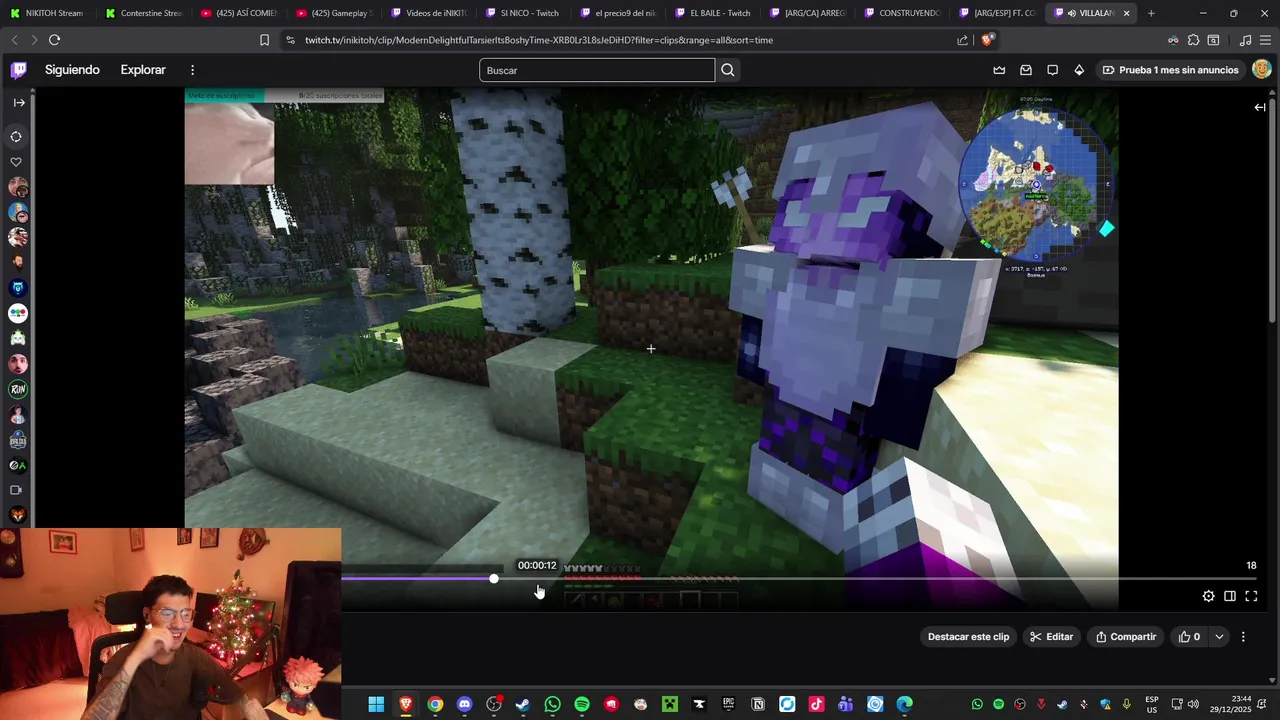Open Epic Games from the taskbar
The height and width of the screenshot is (720, 1280).
point(728,704)
